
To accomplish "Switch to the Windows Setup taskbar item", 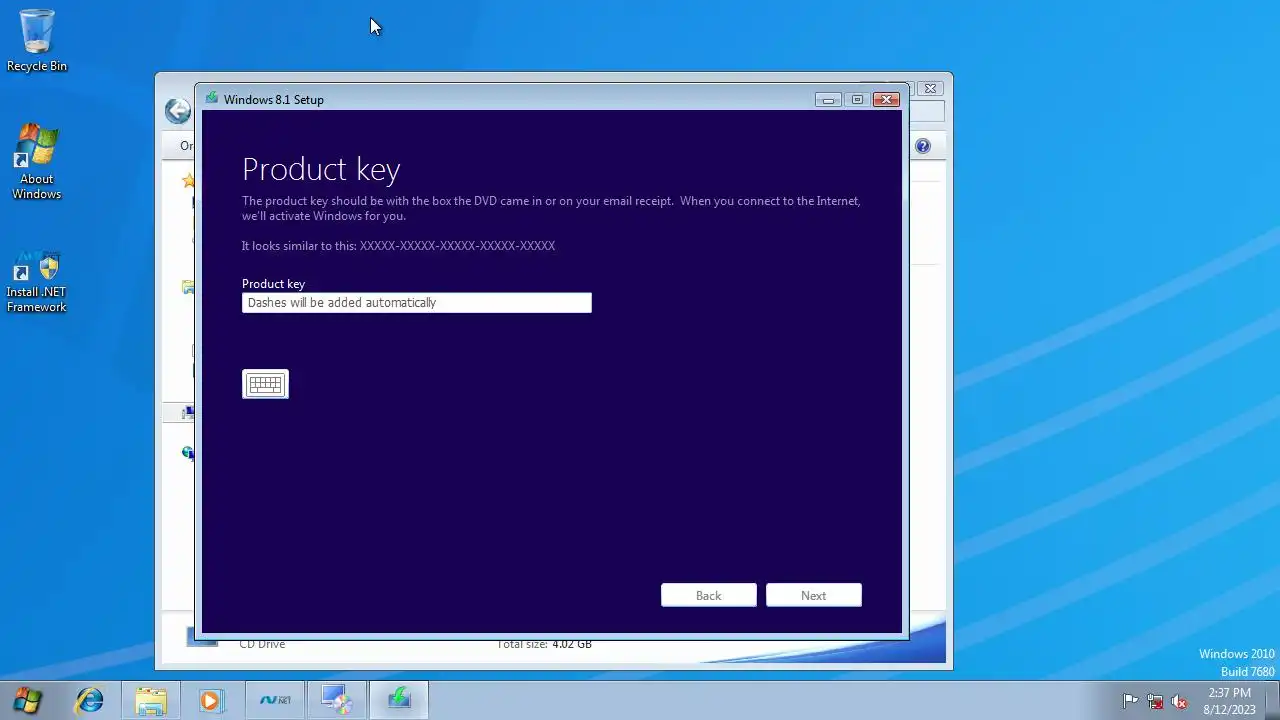I will [x=399, y=700].
